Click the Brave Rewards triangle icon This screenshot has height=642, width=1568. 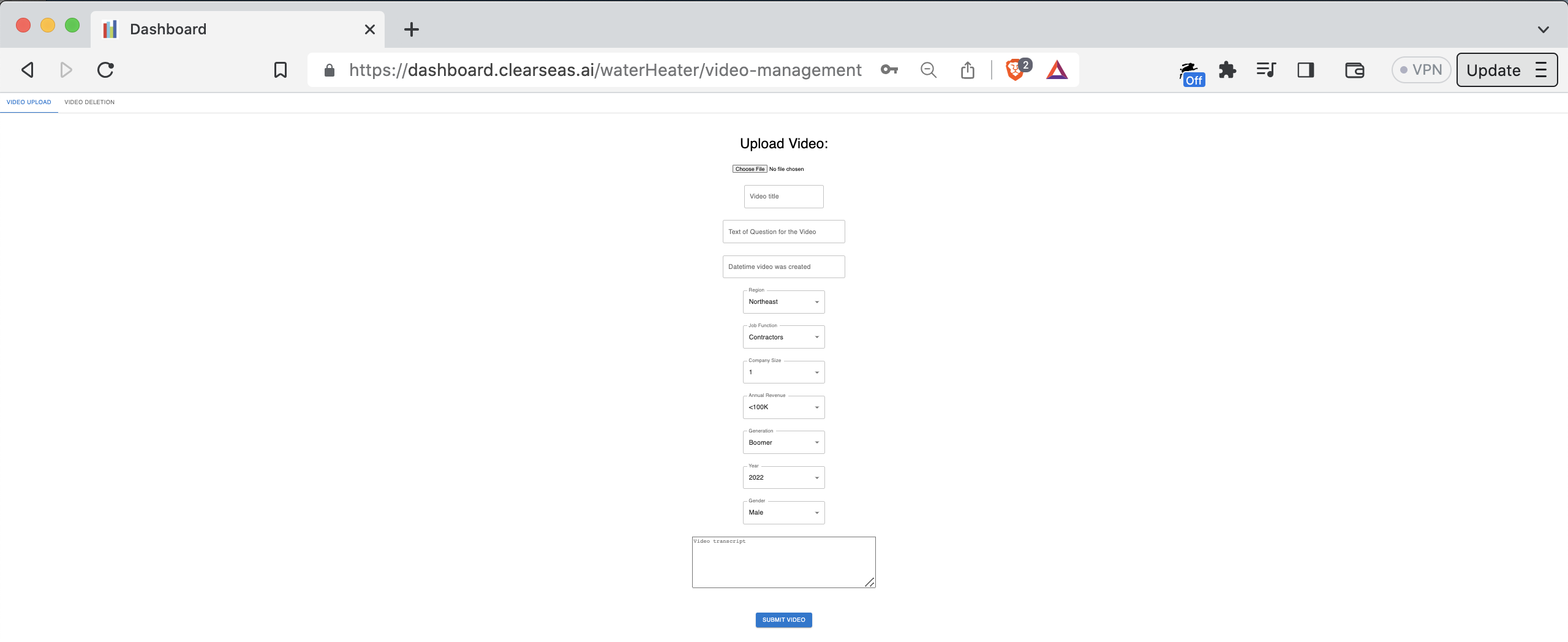coord(1057,69)
